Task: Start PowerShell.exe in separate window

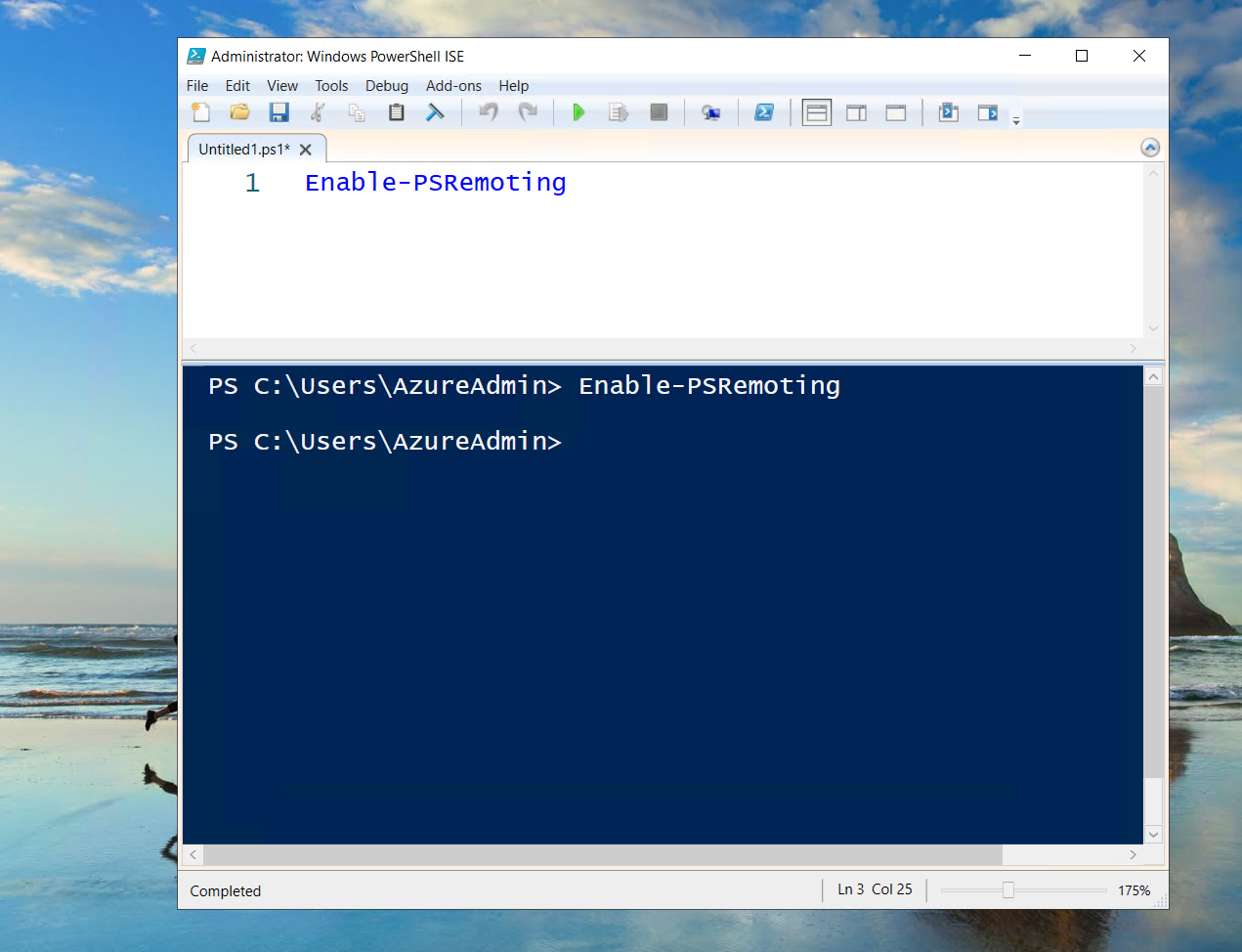Action: click(764, 112)
